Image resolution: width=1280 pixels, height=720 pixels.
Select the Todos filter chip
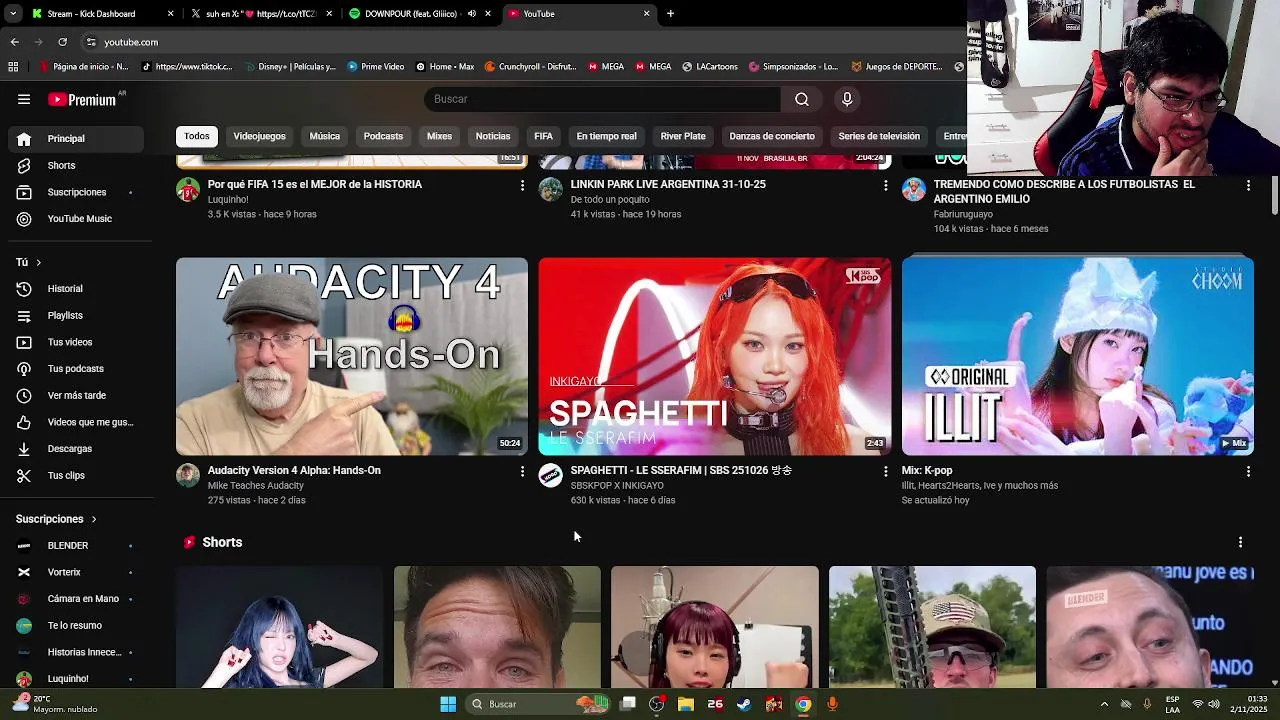[x=197, y=136]
